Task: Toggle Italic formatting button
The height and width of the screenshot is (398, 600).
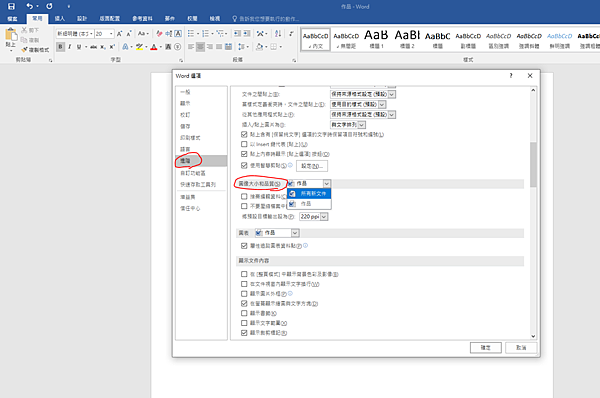Action: (70, 47)
